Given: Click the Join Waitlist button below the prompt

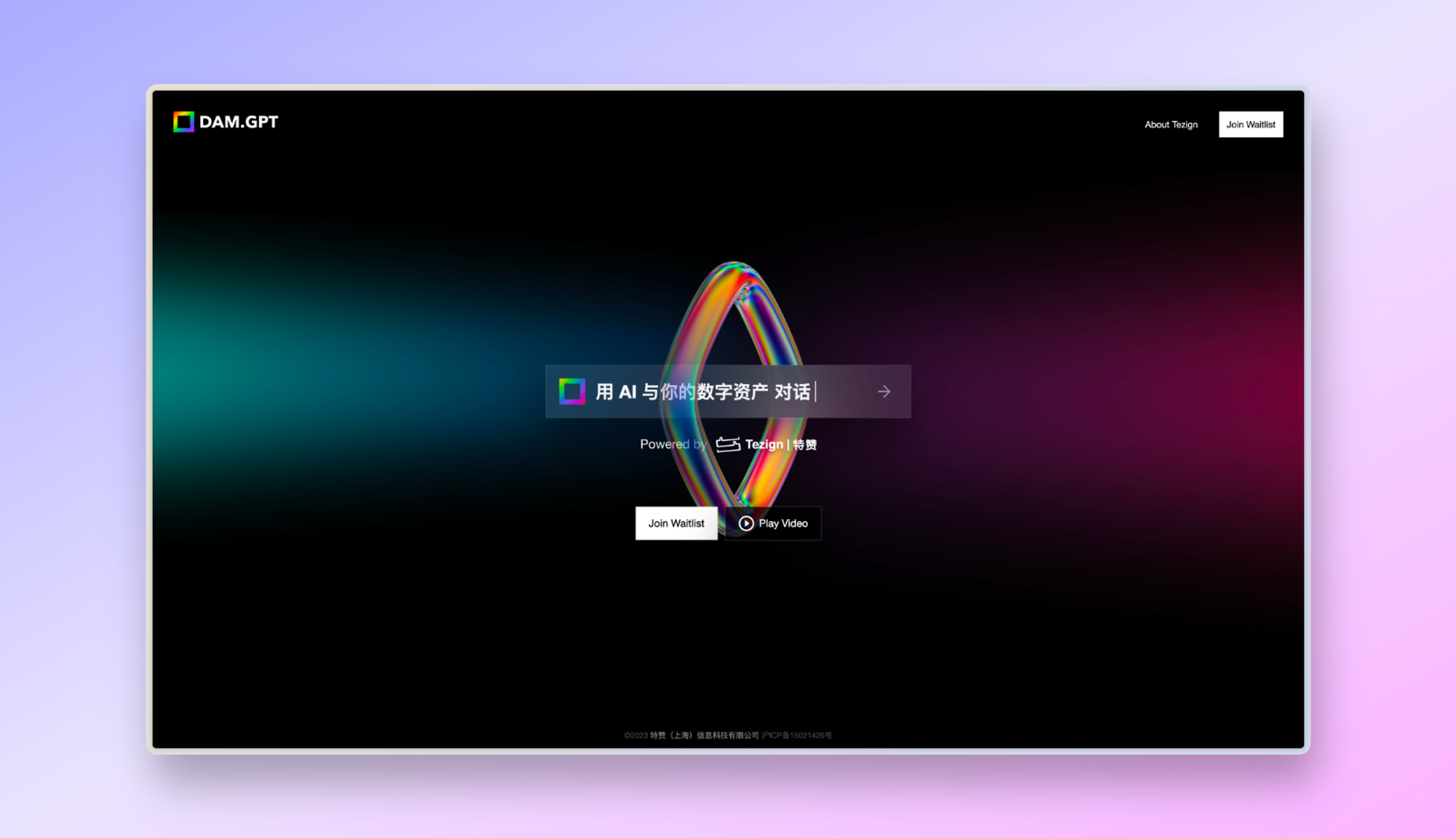Looking at the screenshot, I should (676, 523).
